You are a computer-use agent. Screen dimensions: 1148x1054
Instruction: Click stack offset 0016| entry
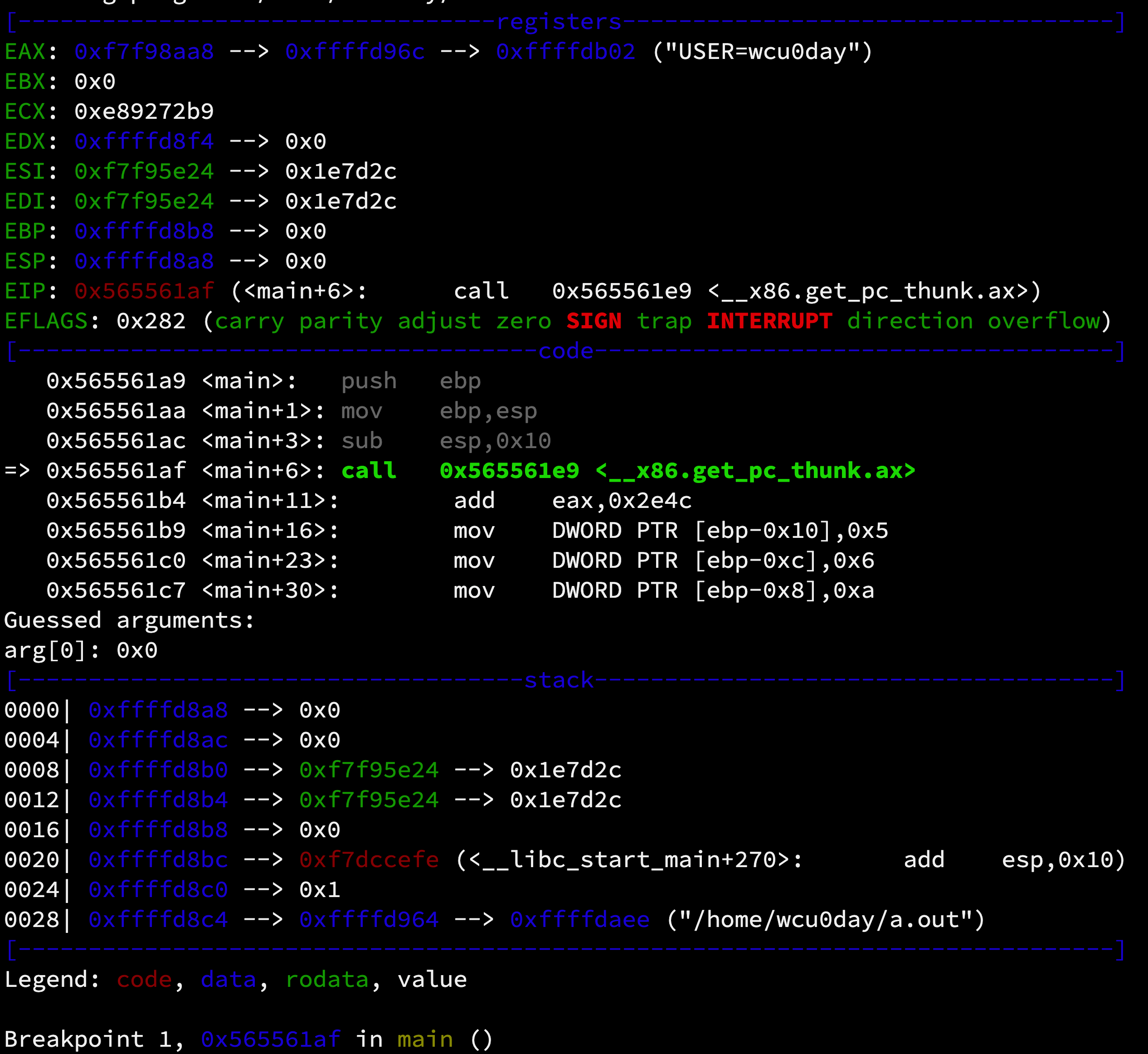(38, 830)
